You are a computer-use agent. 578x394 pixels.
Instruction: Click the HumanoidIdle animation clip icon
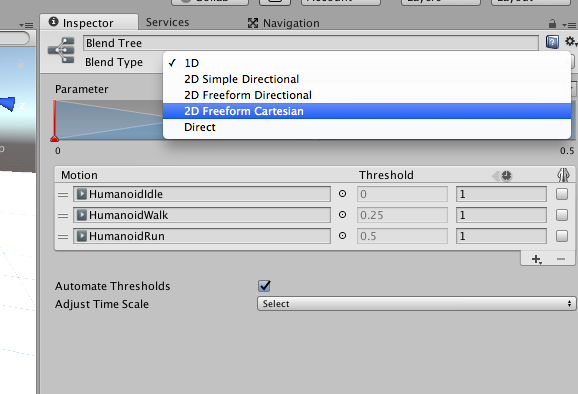[82, 194]
